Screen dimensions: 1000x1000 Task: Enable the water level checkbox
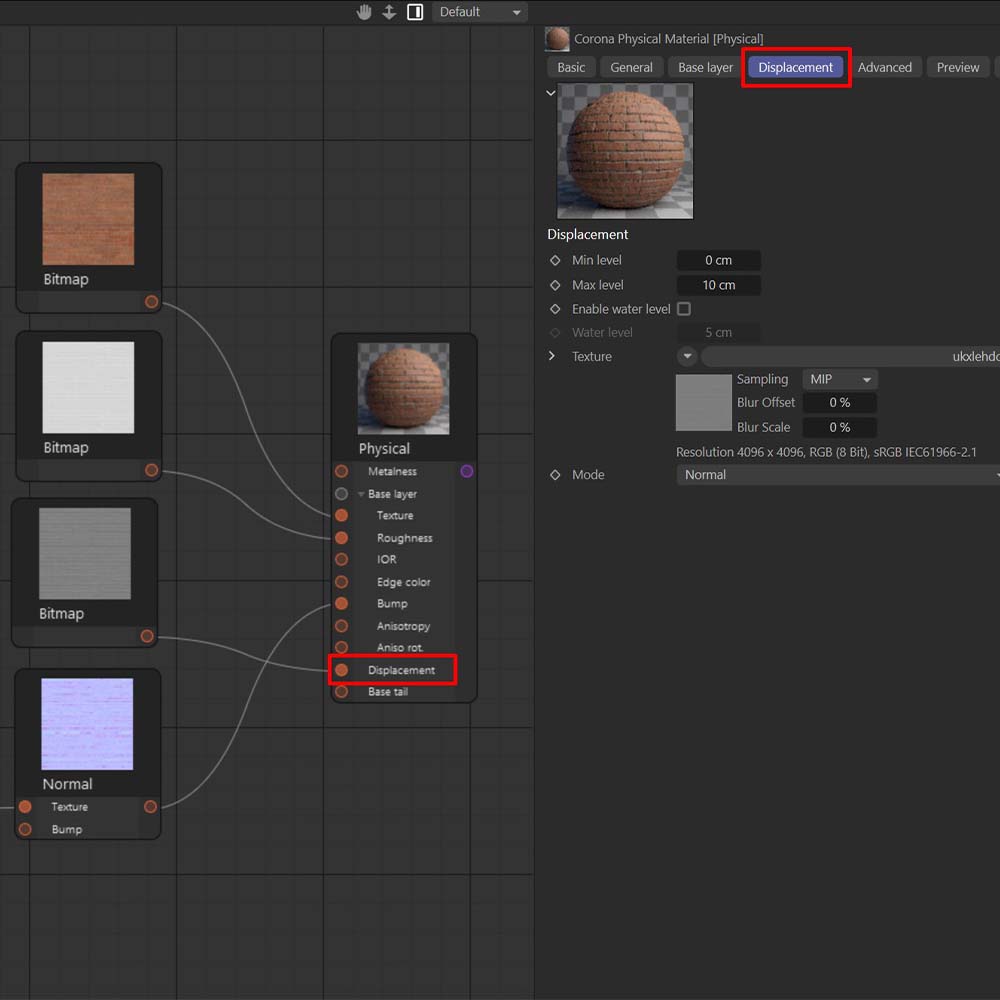tap(684, 309)
